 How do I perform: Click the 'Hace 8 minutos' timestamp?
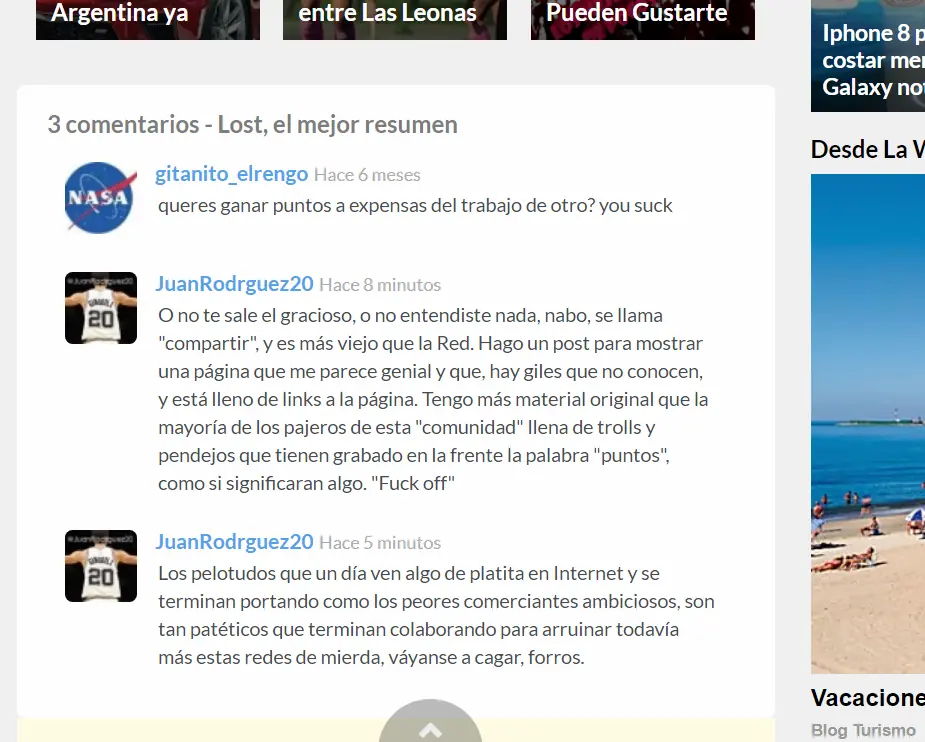(380, 285)
